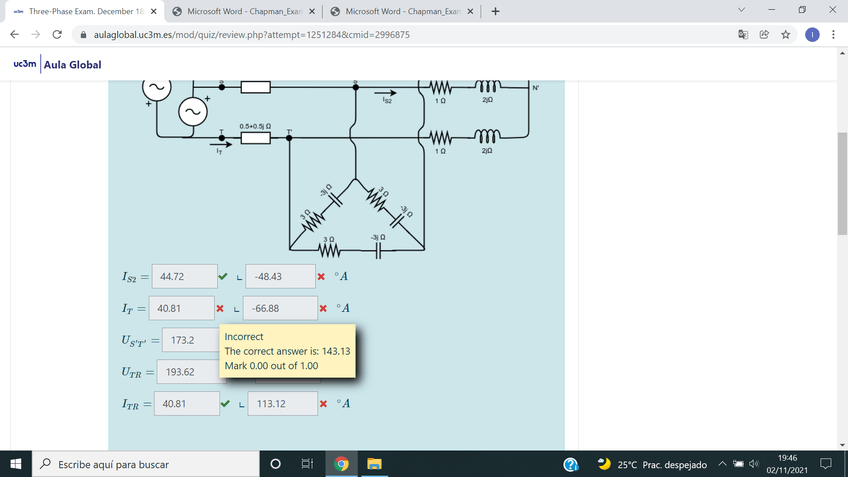Close the Three-Phase Exam tab
Screen dimensions: 848x477
coord(153,12)
